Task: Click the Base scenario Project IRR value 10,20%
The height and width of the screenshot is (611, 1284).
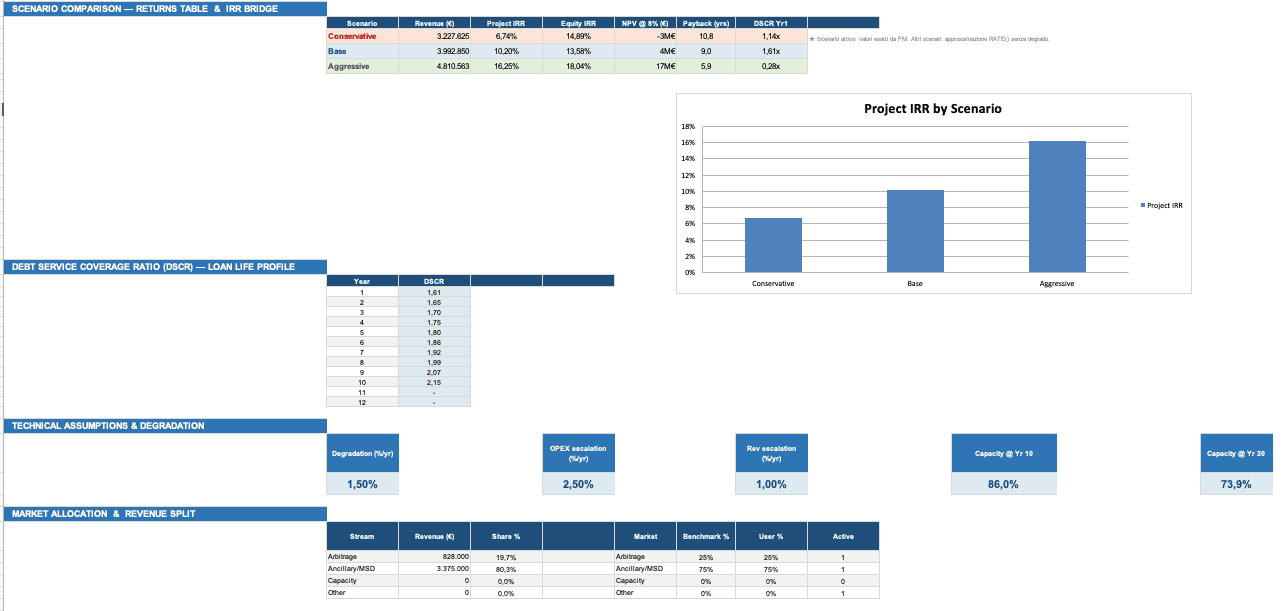Action: [506, 51]
